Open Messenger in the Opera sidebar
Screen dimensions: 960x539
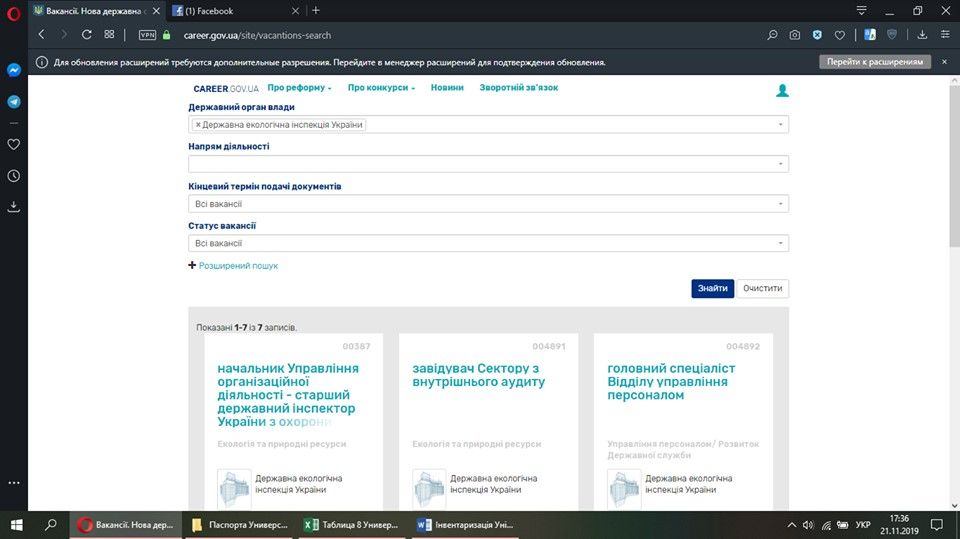[x=14, y=71]
